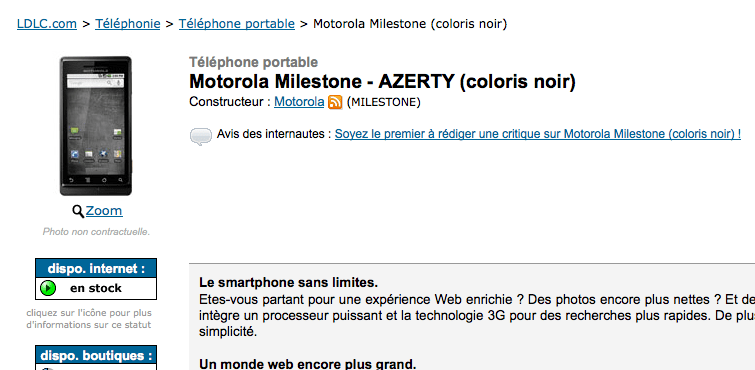Click the 'dispo. boutiques' header box
This screenshot has height=370, width=755.
[96, 356]
